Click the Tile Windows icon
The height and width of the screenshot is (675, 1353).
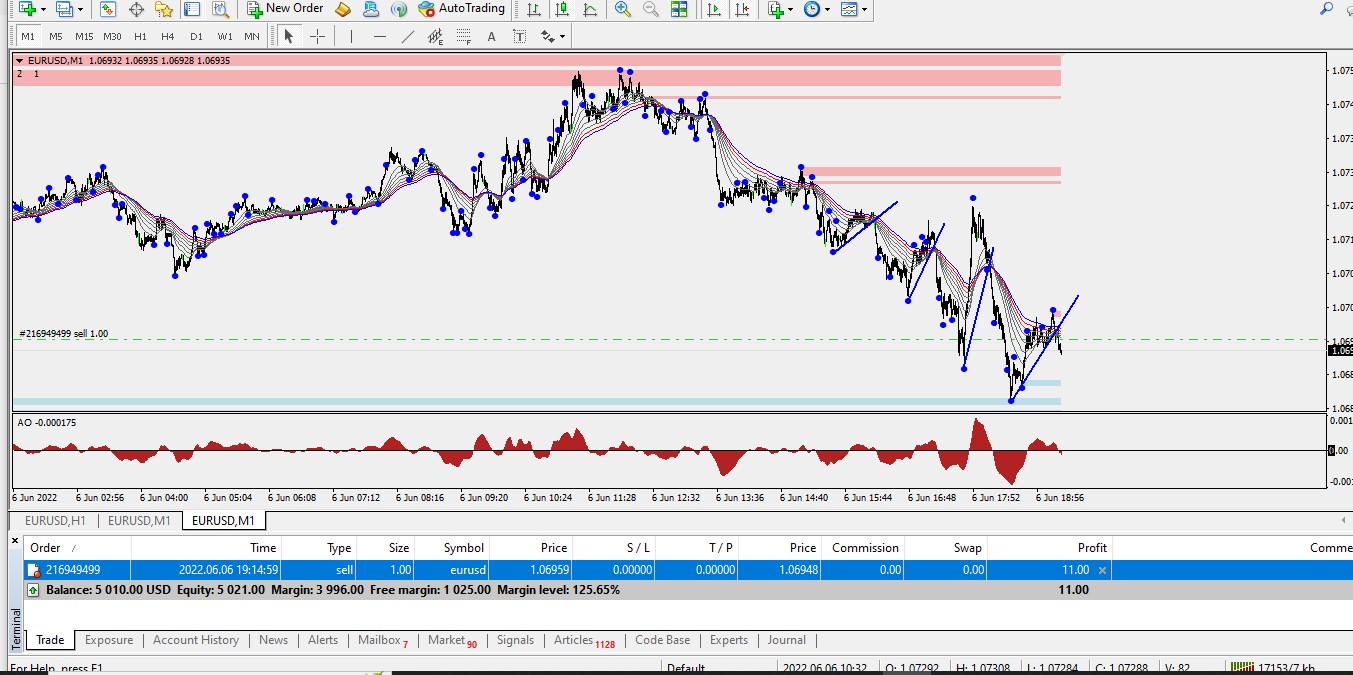[679, 9]
